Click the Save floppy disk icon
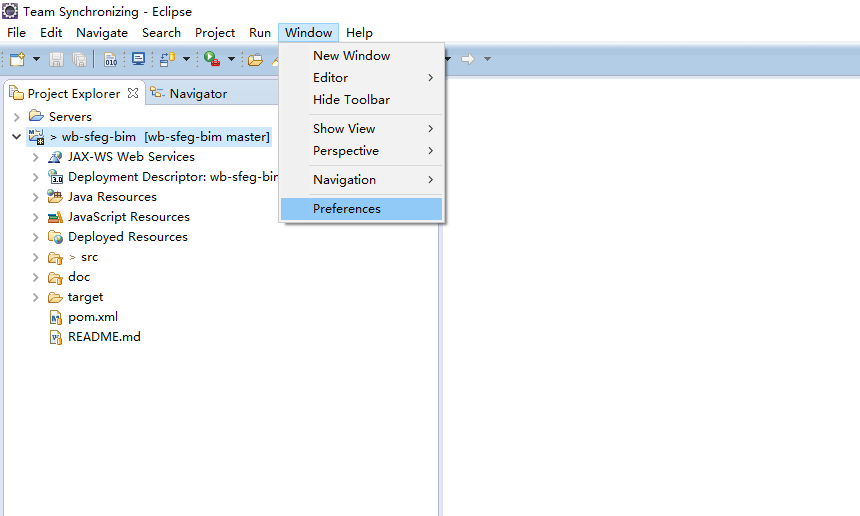 tap(56, 59)
